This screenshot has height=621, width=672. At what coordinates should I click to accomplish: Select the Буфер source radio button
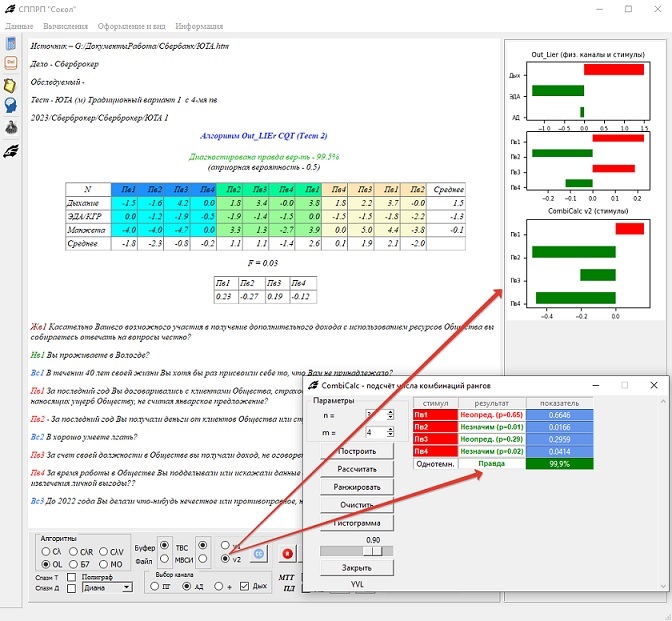tap(164, 545)
